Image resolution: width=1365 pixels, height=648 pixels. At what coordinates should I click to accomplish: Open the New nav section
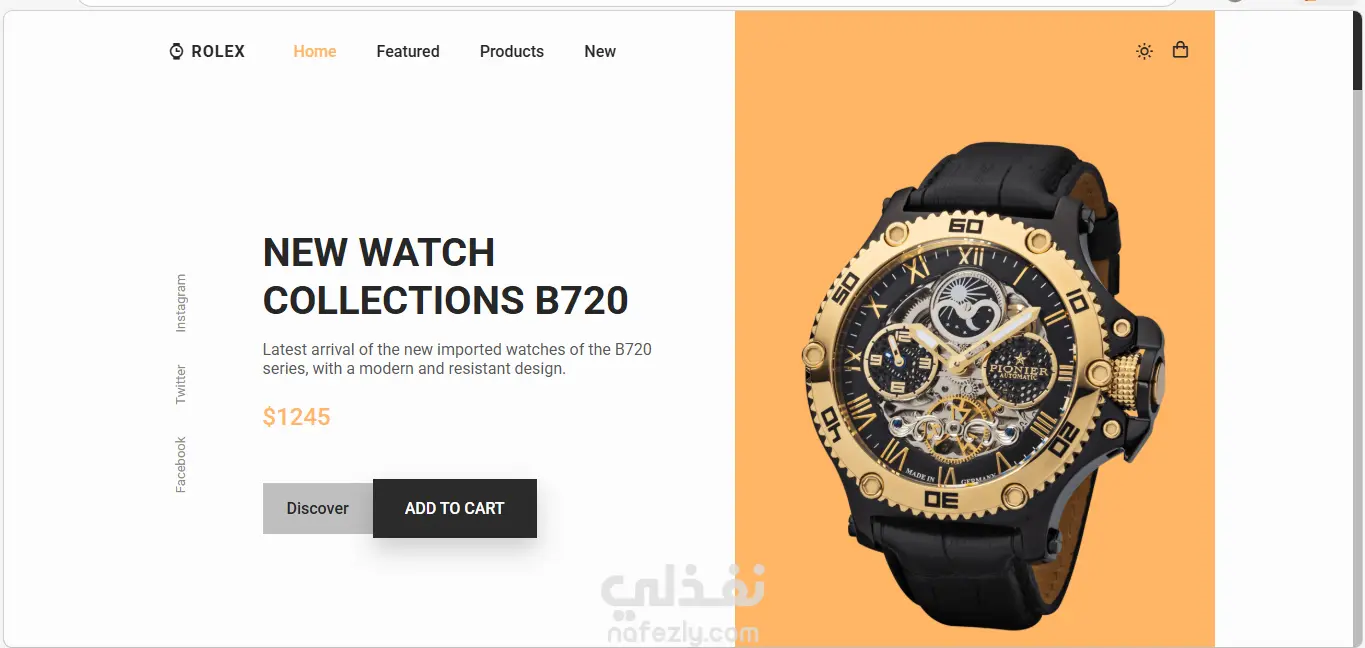click(x=600, y=51)
